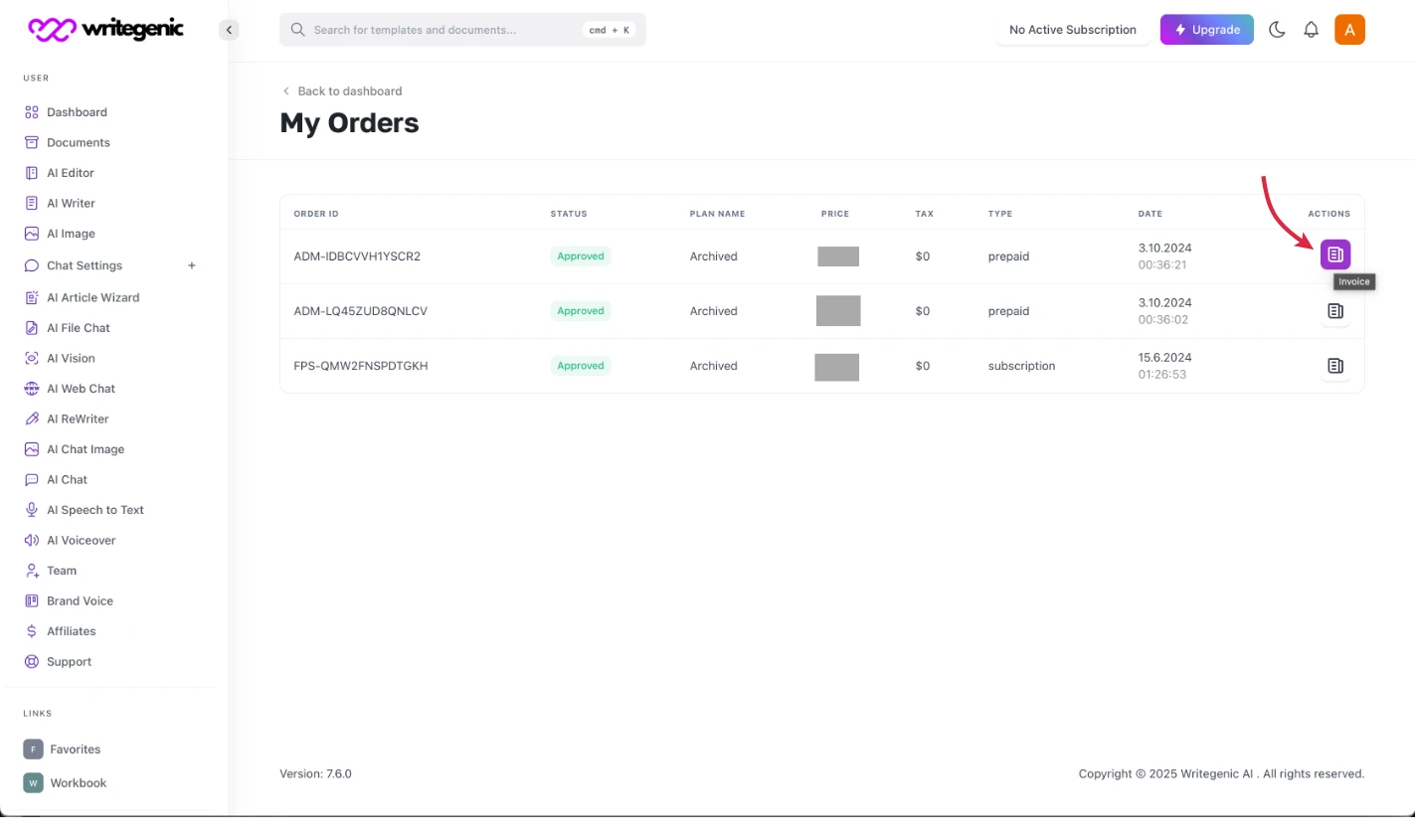The width and height of the screenshot is (1415, 840).
Task: View invoice for order FPS-QMW2FNSPDTGKH
Action: coord(1334,366)
